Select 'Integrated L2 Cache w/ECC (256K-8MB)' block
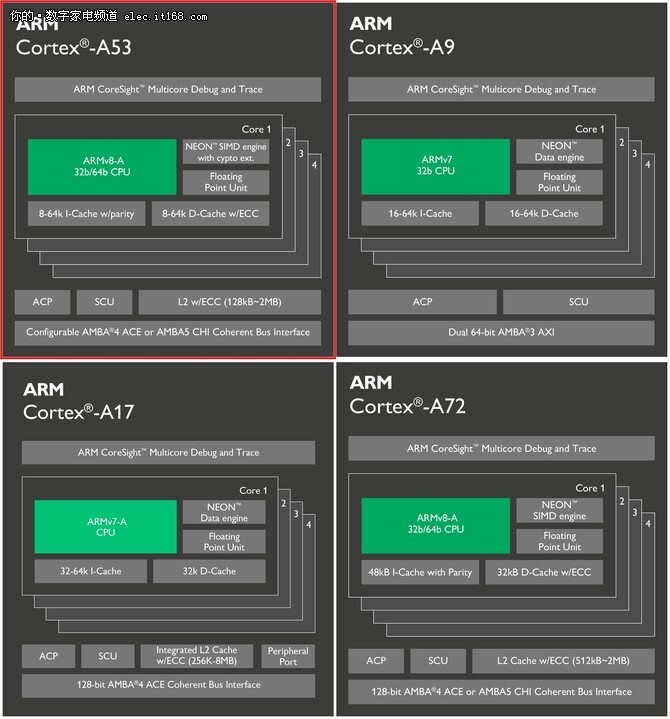The image size is (670, 719). 197,656
